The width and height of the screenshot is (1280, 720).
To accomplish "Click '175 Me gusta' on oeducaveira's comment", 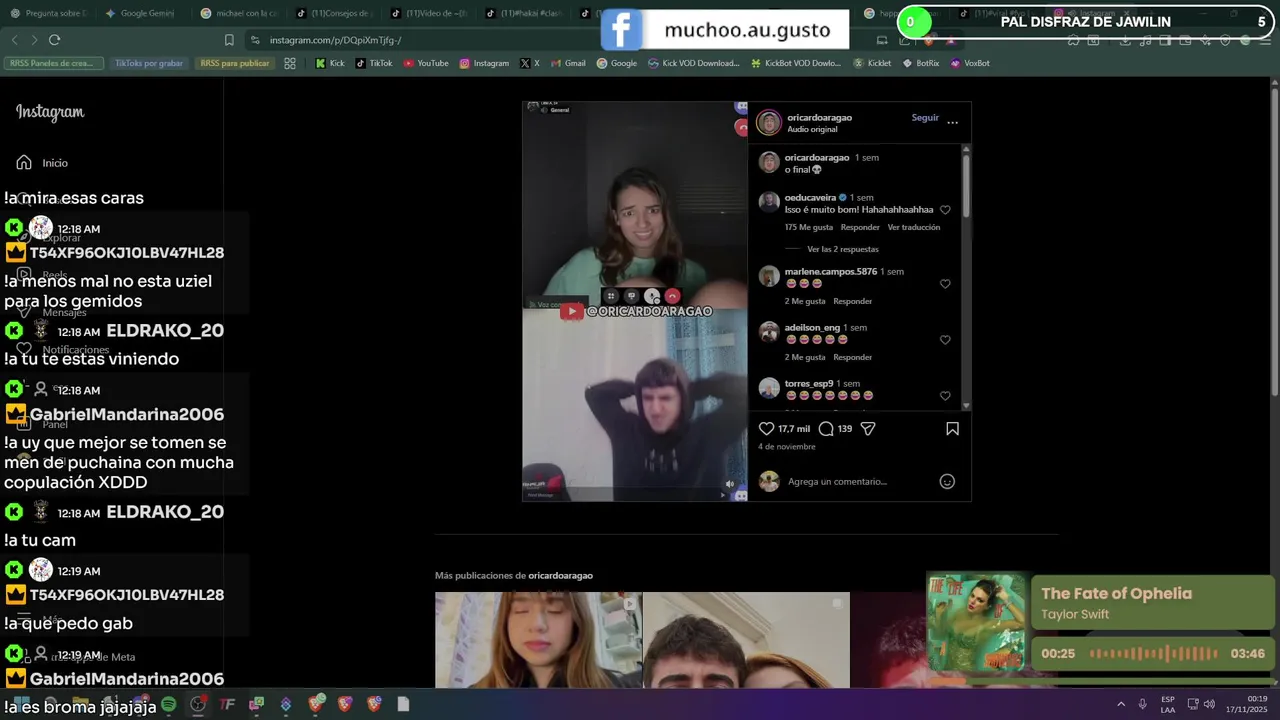I will (x=808, y=227).
